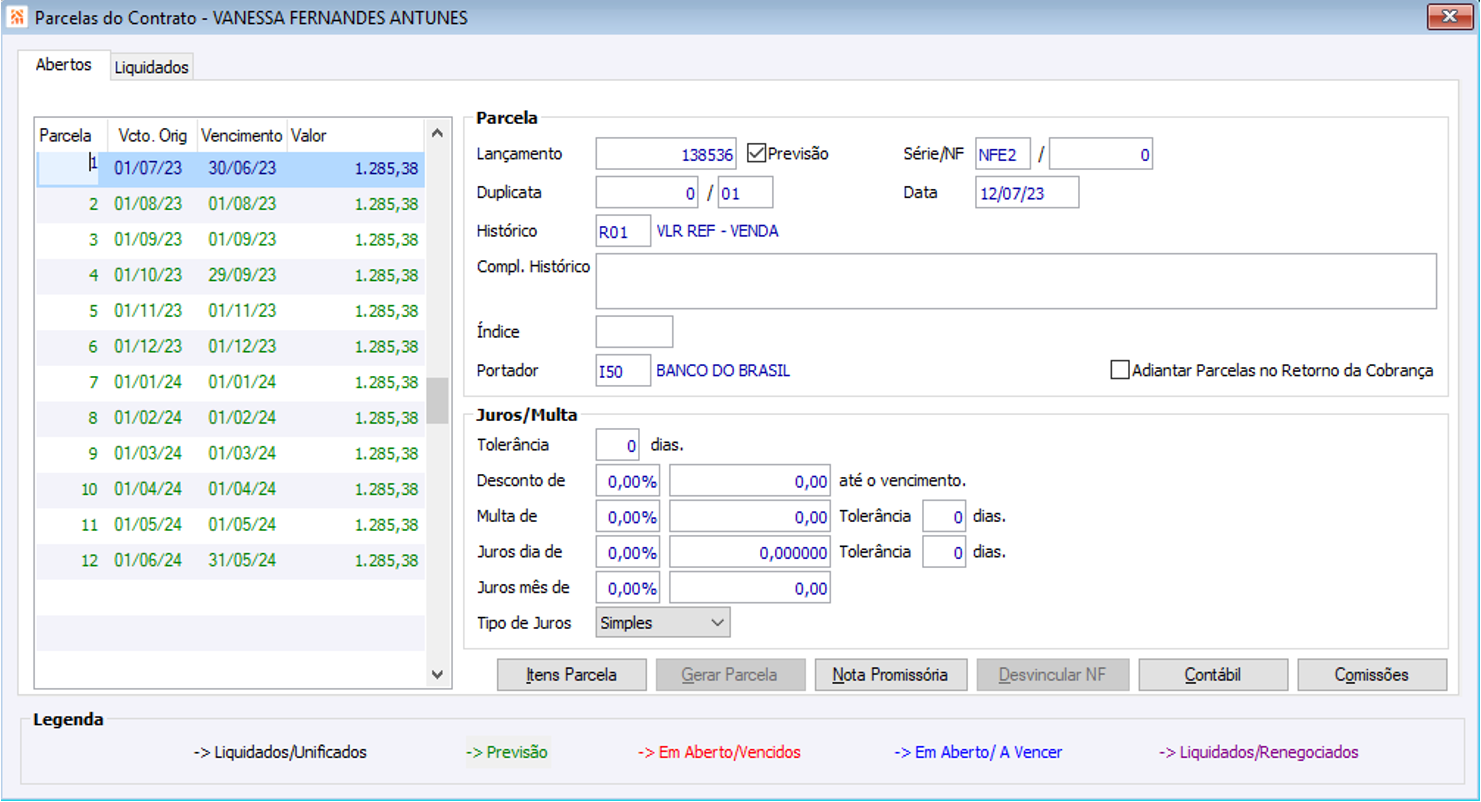Click the Compl. Histórico text area

click(x=1016, y=281)
